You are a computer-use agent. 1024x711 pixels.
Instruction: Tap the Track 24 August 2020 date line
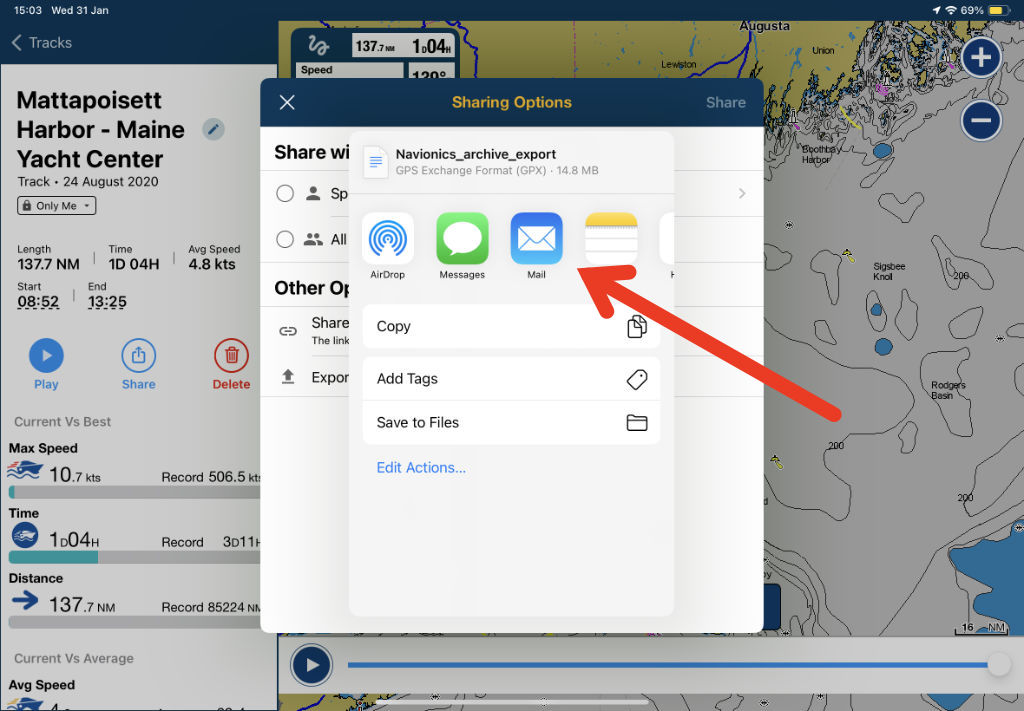coord(88,182)
